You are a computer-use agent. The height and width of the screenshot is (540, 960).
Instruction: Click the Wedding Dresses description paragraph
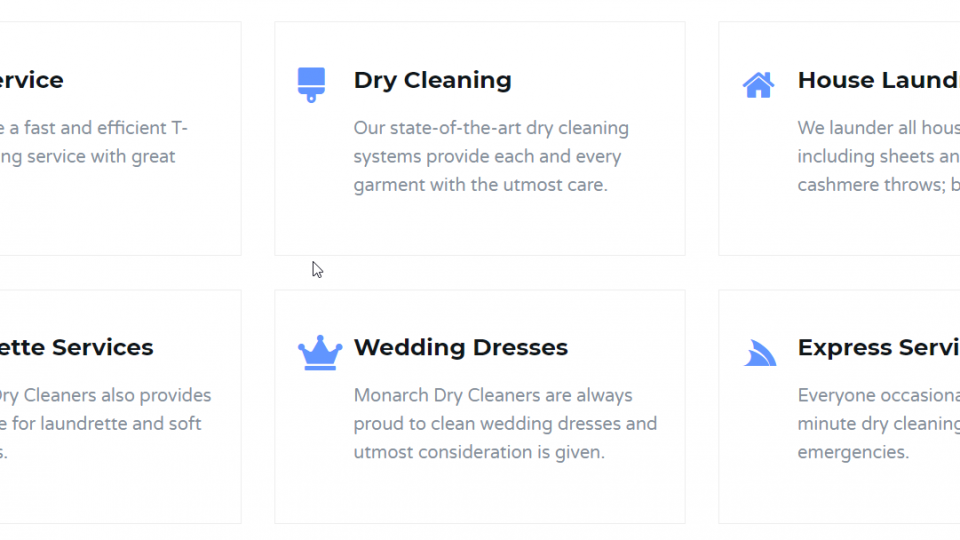click(x=505, y=424)
